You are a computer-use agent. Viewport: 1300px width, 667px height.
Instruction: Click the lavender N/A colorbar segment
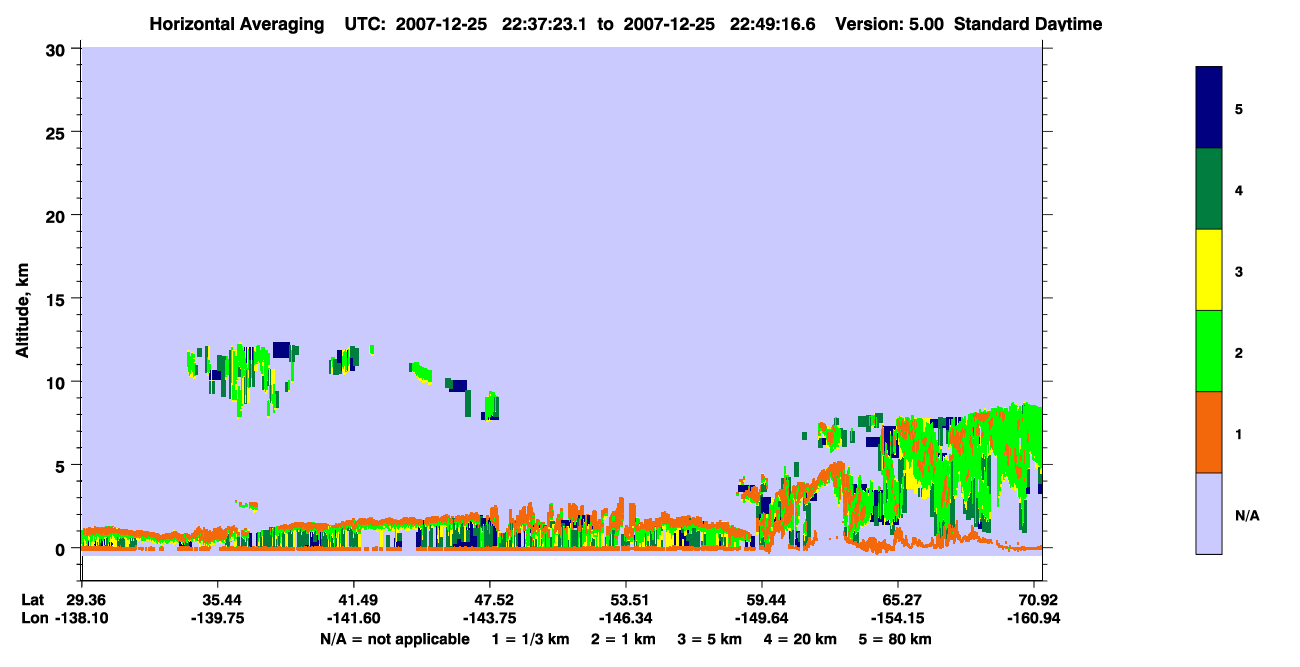click(x=1209, y=513)
